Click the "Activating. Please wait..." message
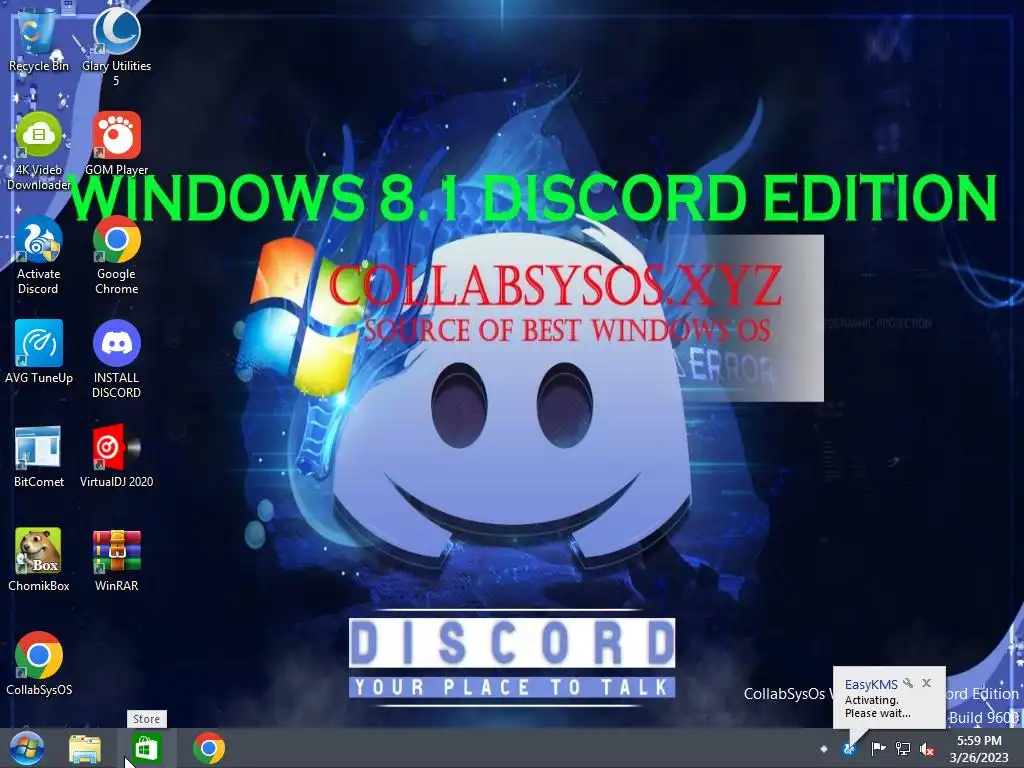This screenshot has height=768, width=1024. click(x=877, y=707)
